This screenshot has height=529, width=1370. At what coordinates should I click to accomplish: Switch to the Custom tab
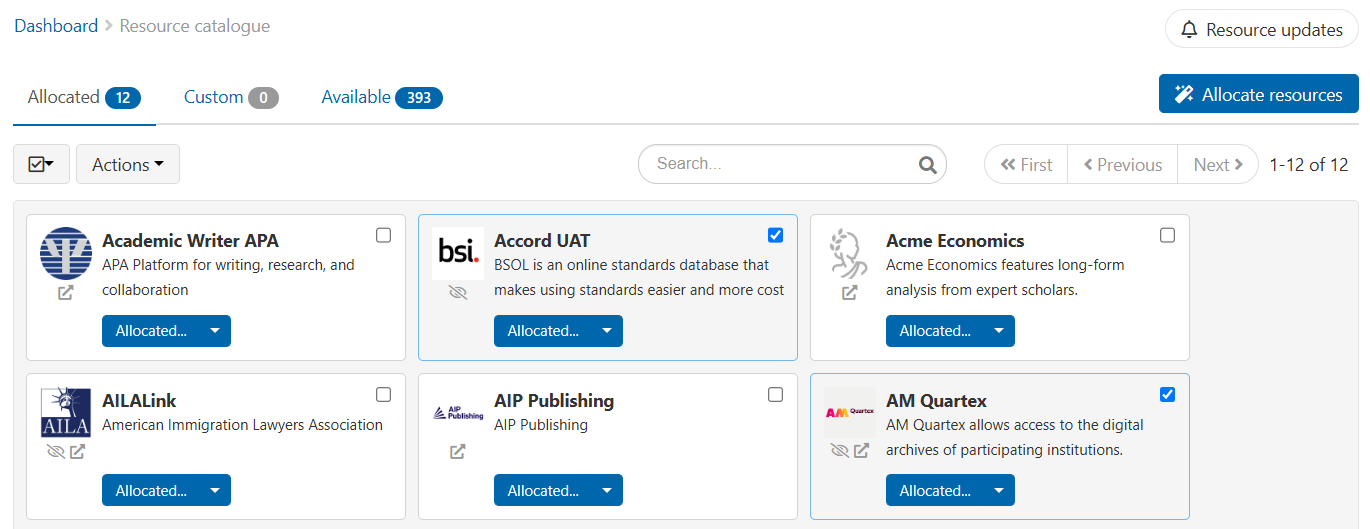[x=231, y=97]
